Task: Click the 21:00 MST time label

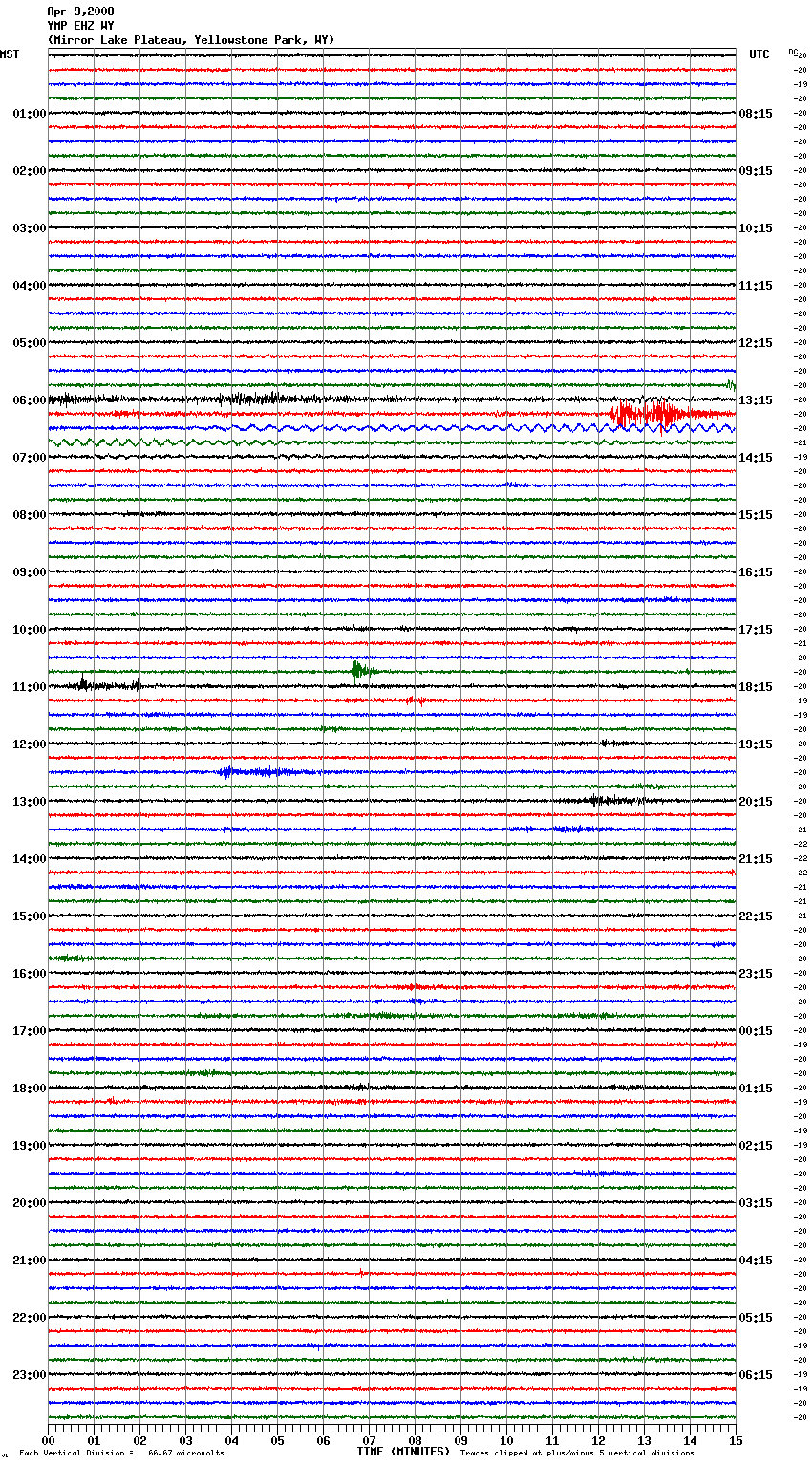Action: tap(30, 1261)
